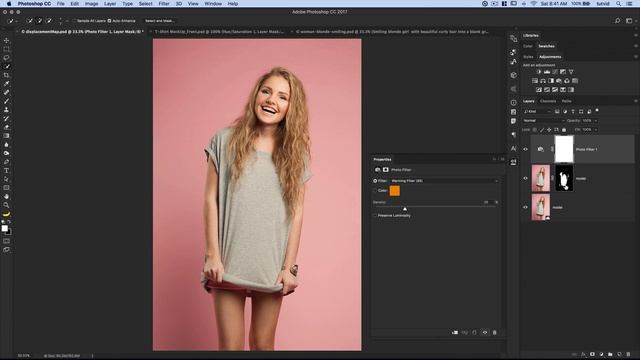The image size is (640, 360).
Task: Reset adjustment defaults in Properties panel
Action: 474,332
